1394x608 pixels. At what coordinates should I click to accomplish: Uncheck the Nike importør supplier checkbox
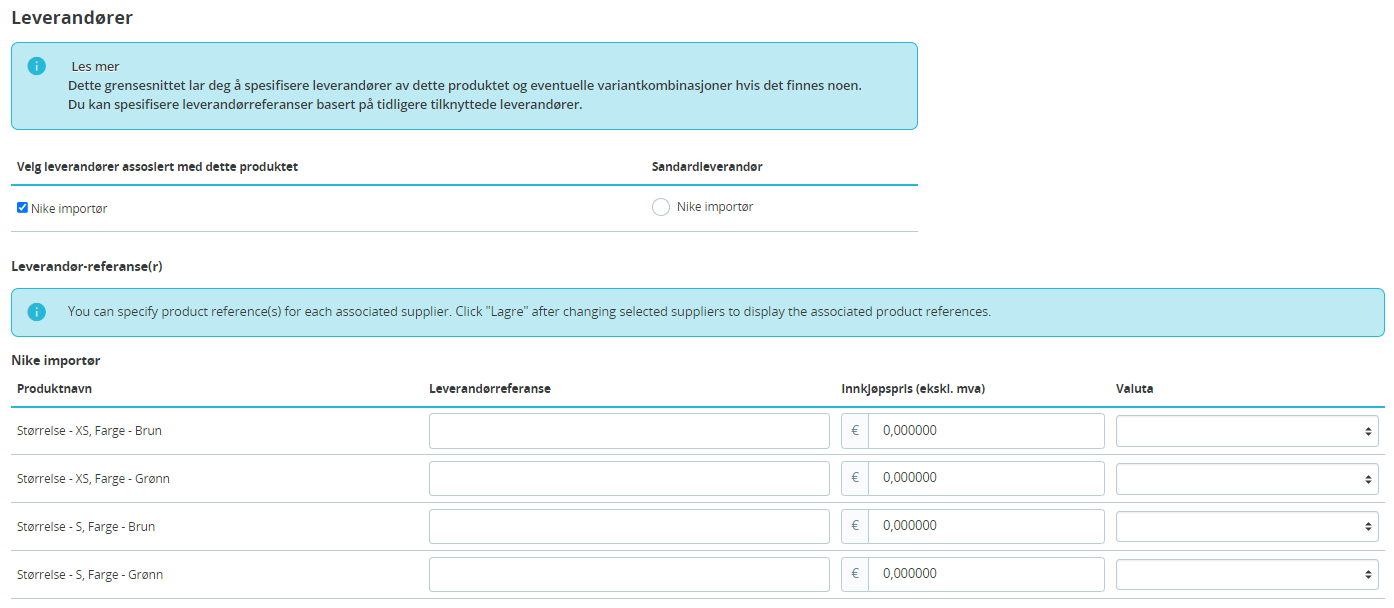pyautogui.click(x=23, y=208)
